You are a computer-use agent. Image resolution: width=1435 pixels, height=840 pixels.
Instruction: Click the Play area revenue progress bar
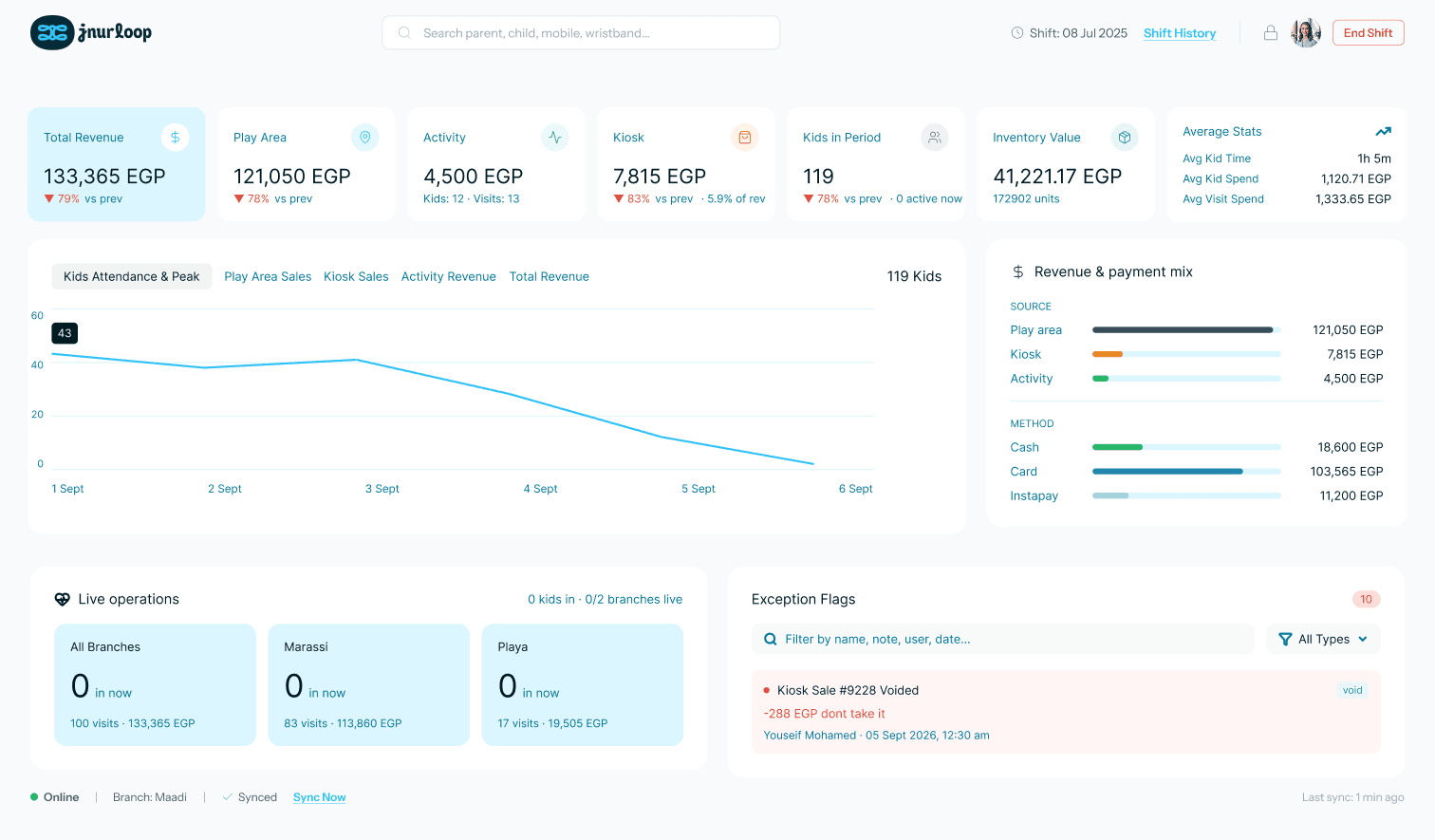1186,330
